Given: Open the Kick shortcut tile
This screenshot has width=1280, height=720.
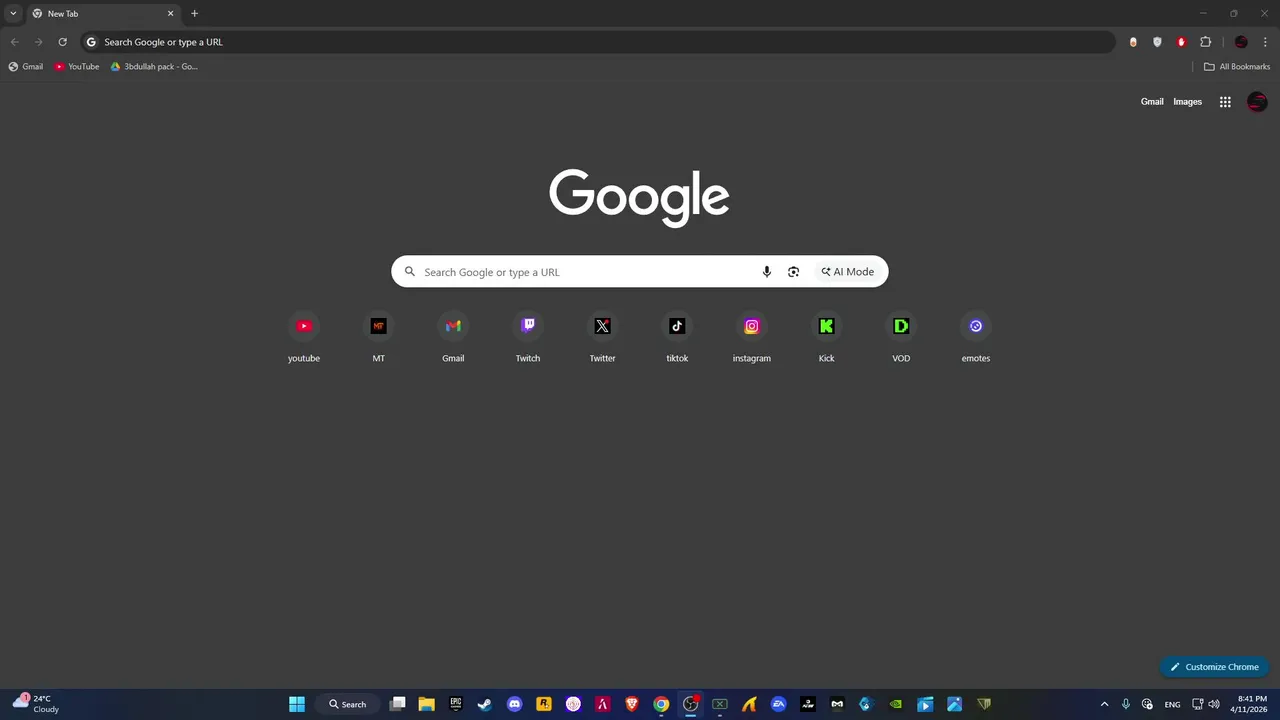Looking at the screenshot, I should tap(826, 338).
